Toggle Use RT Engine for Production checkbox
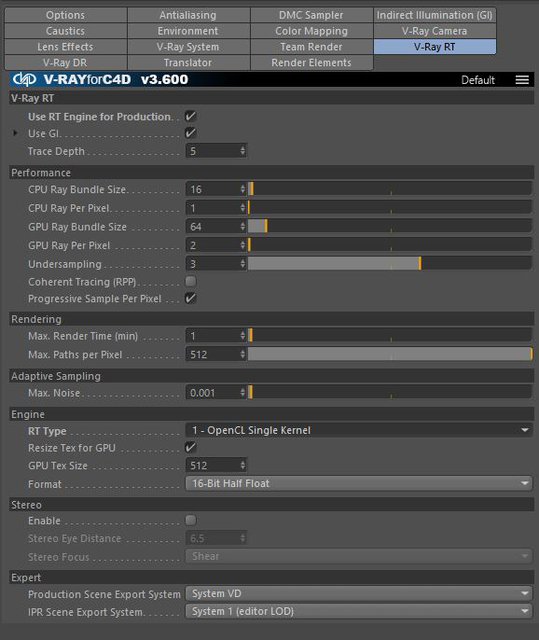Screen dimensions: 539x640 coord(191,116)
